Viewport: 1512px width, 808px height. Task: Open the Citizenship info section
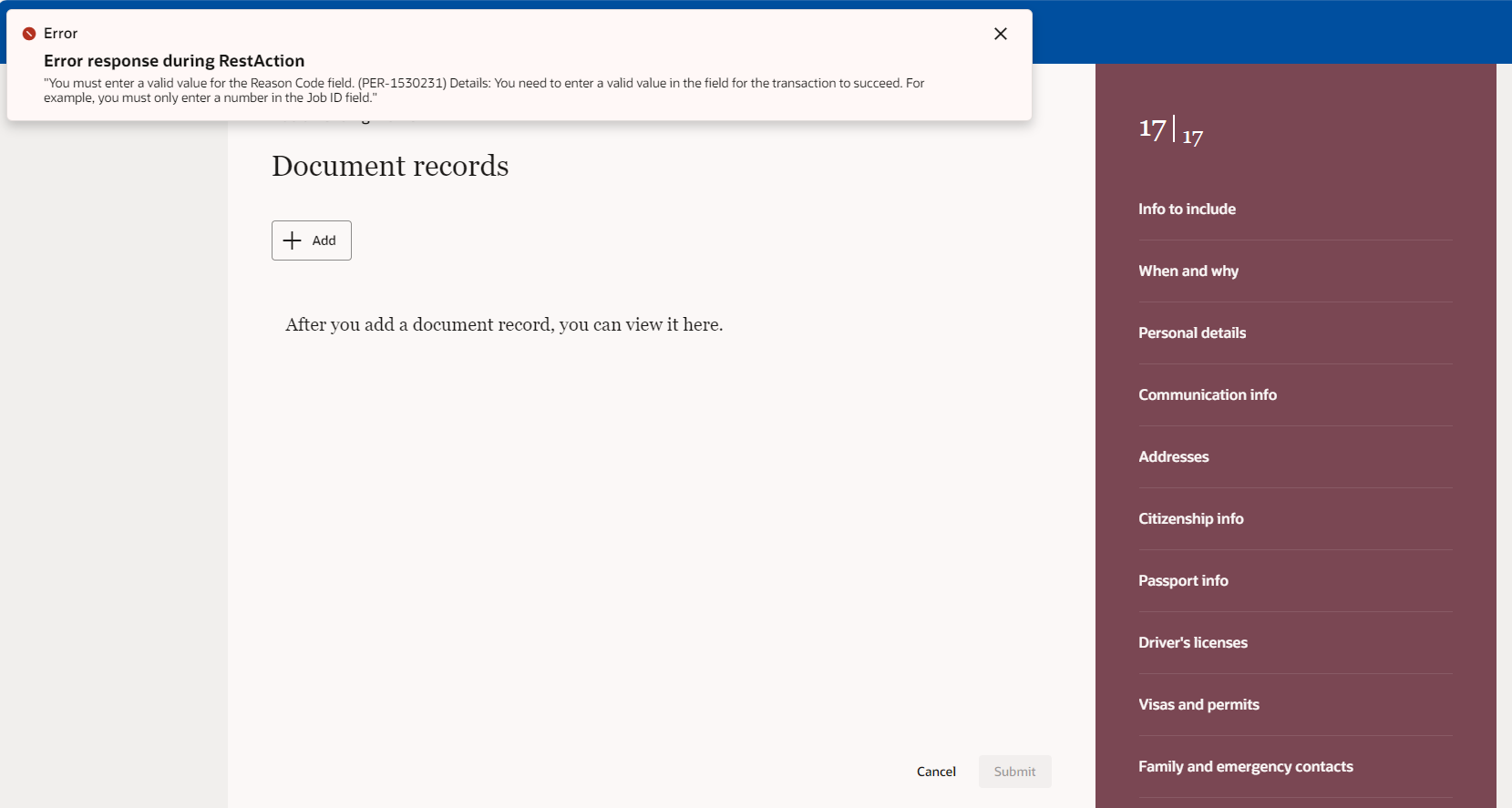(1191, 518)
